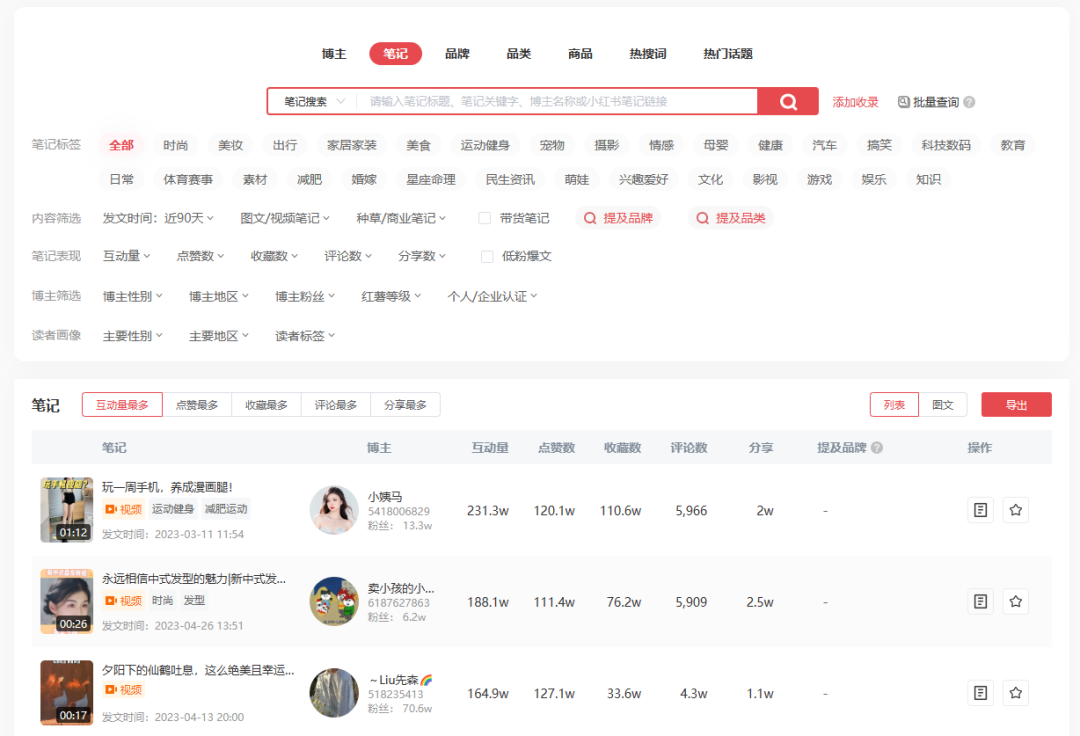Screen dimensions: 1080x736
Task: Check the 低粉爆文 option
Action: (485, 255)
